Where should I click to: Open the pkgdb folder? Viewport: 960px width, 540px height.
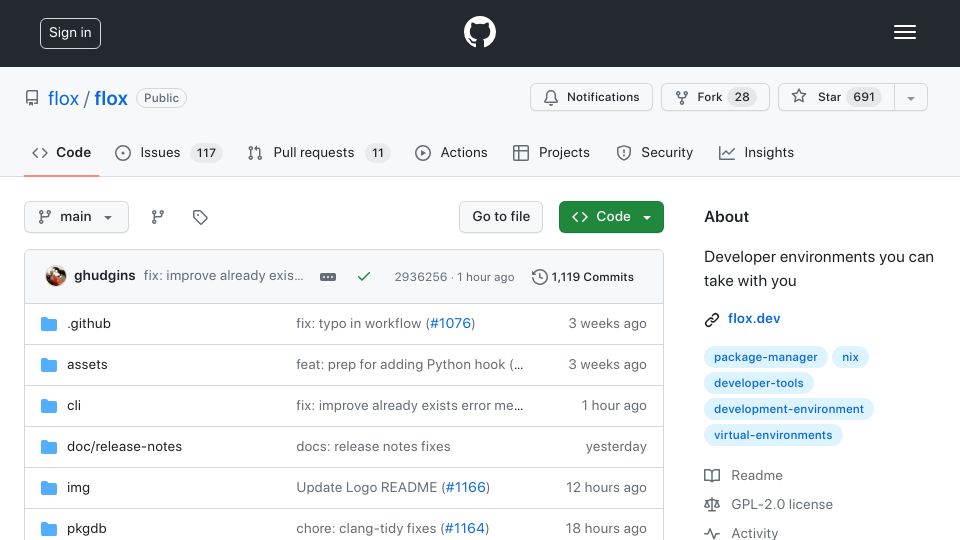click(86, 528)
